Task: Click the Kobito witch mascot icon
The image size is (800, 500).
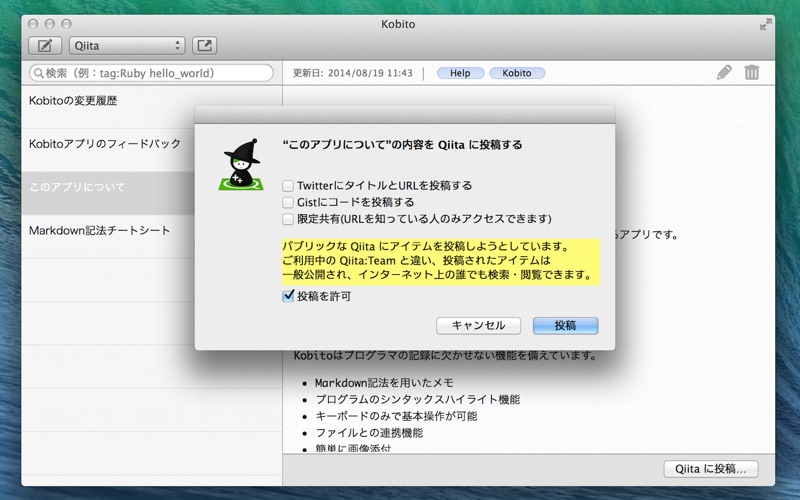Action: tap(241, 164)
